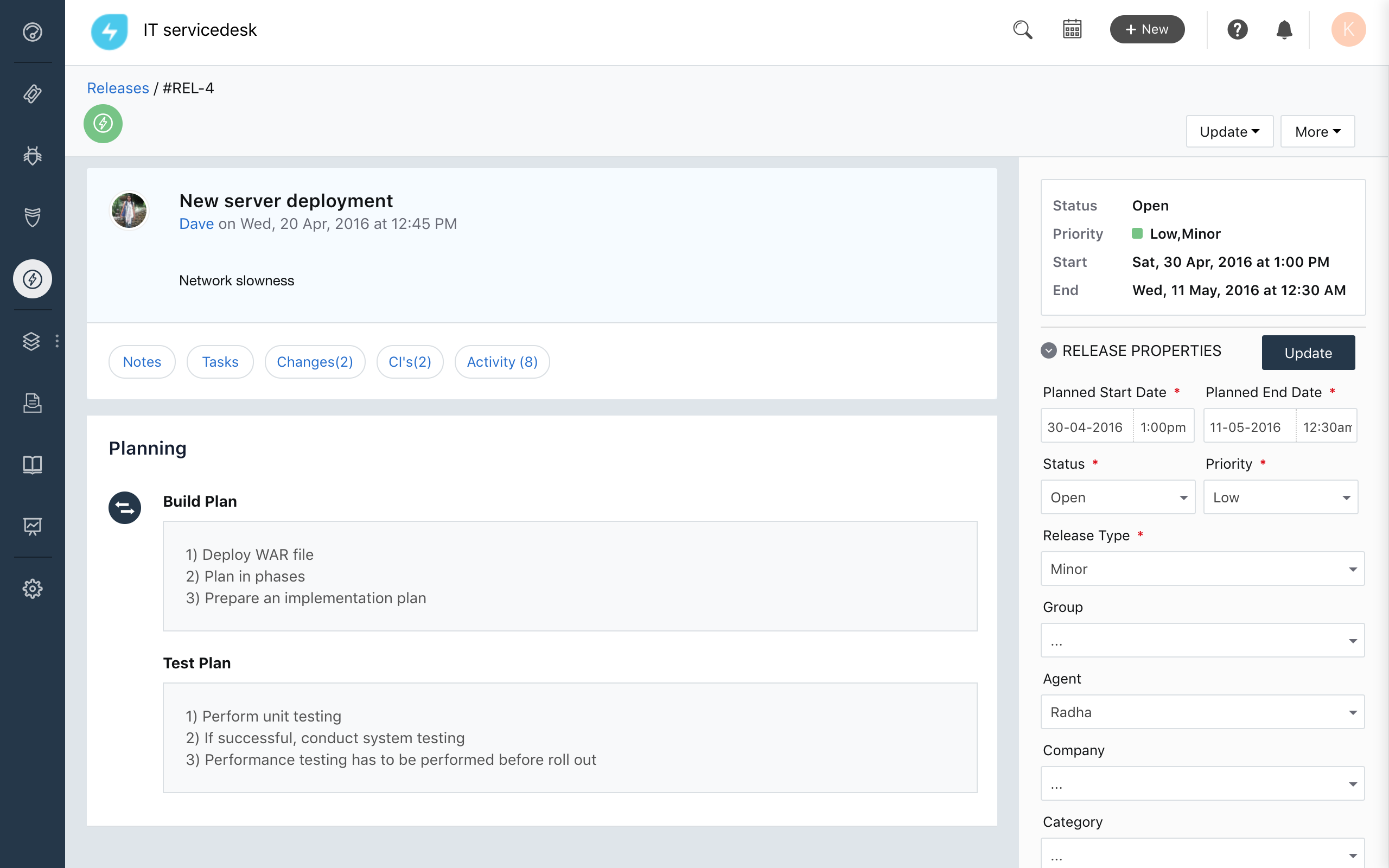Open the Solutions book icon in sidebar

(x=32, y=464)
